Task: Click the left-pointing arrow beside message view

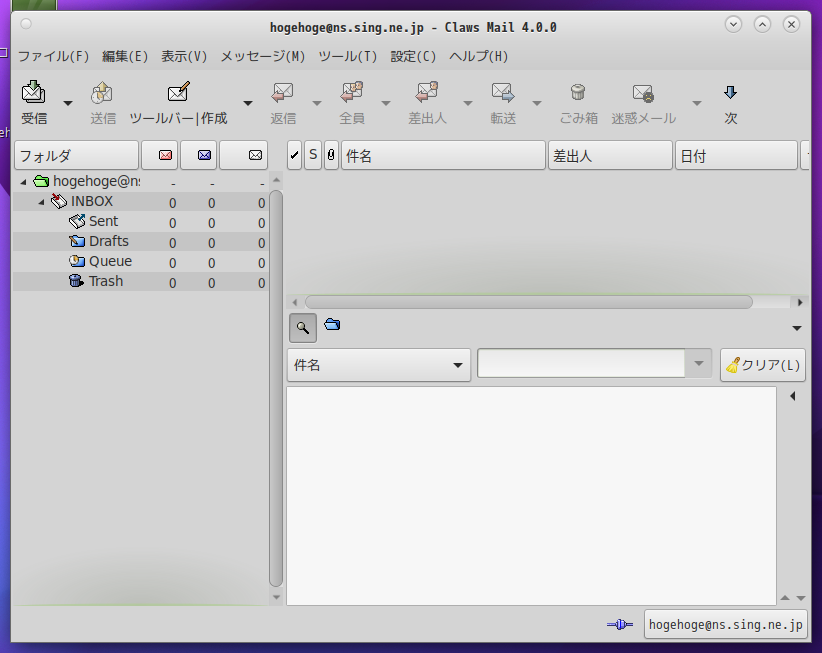Action: point(793,396)
